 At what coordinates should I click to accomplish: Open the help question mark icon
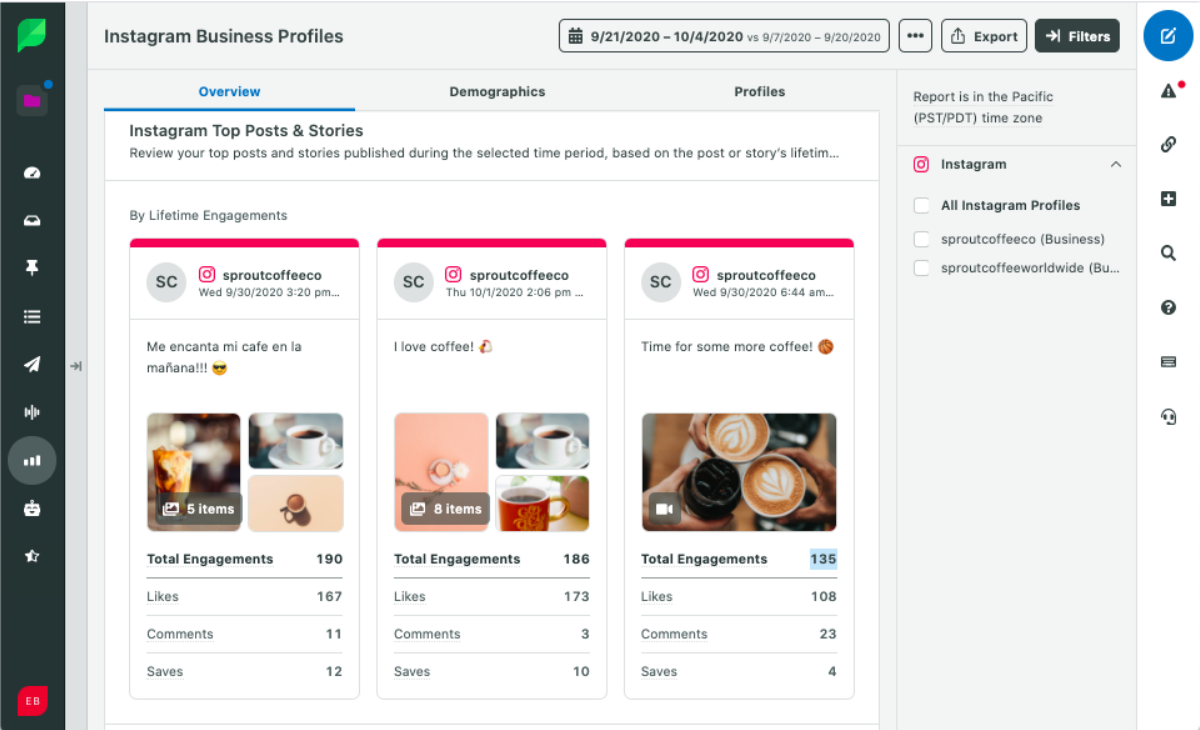click(x=1168, y=307)
